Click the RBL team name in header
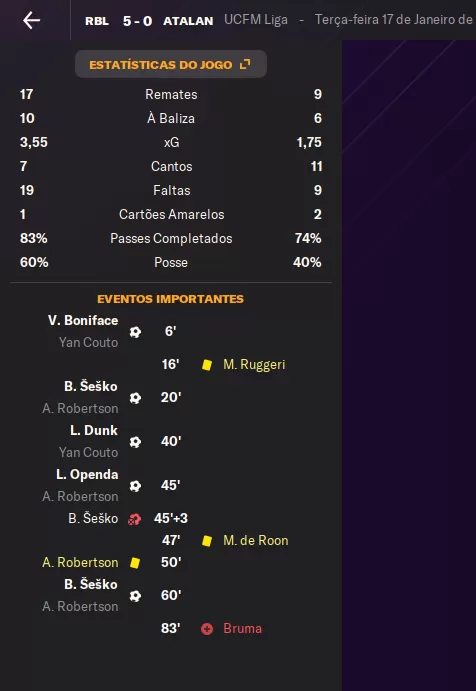476x691 pixels. coord(97,21)
